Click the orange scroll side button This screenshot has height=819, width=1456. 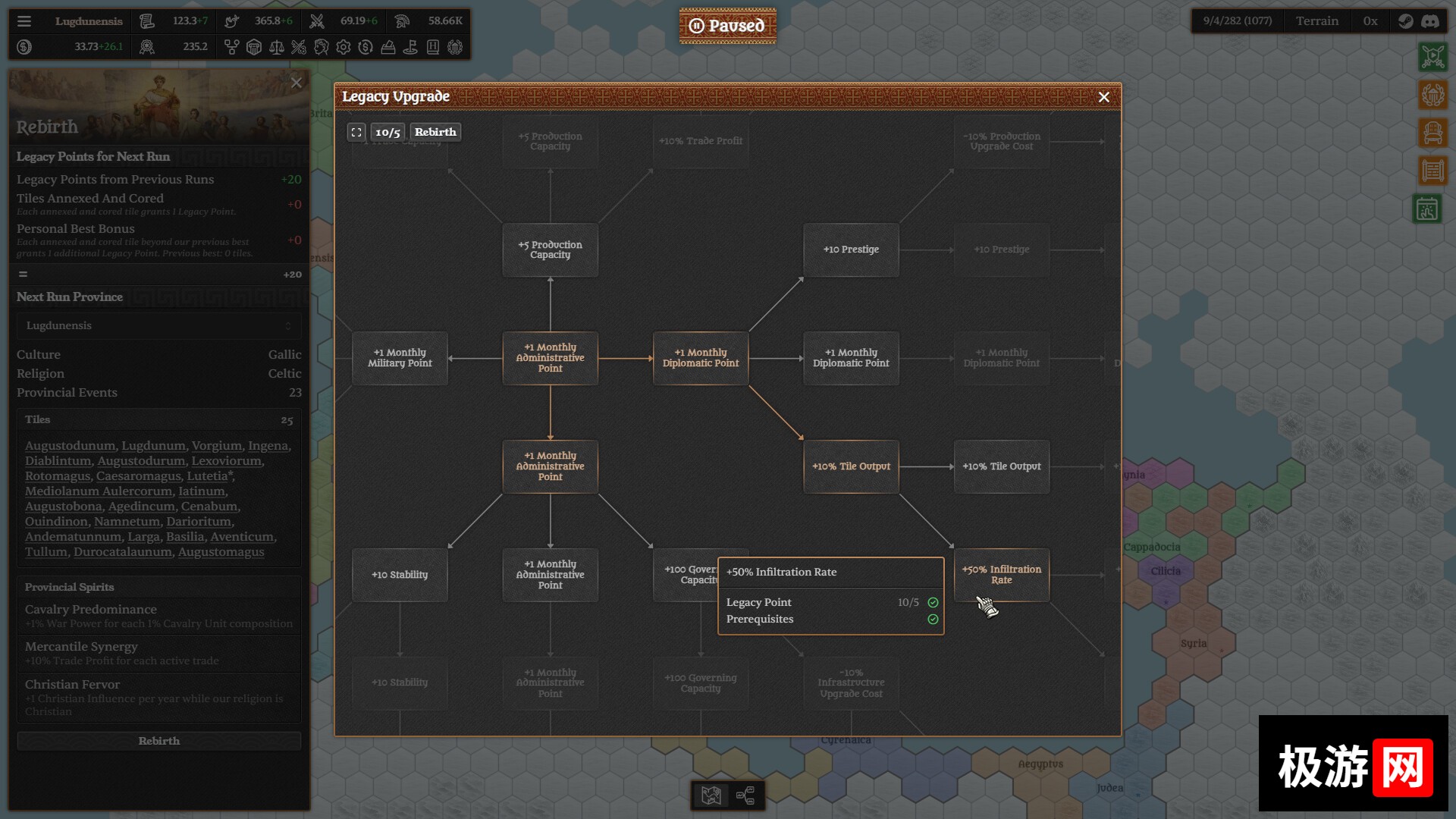pos(1432,171)
